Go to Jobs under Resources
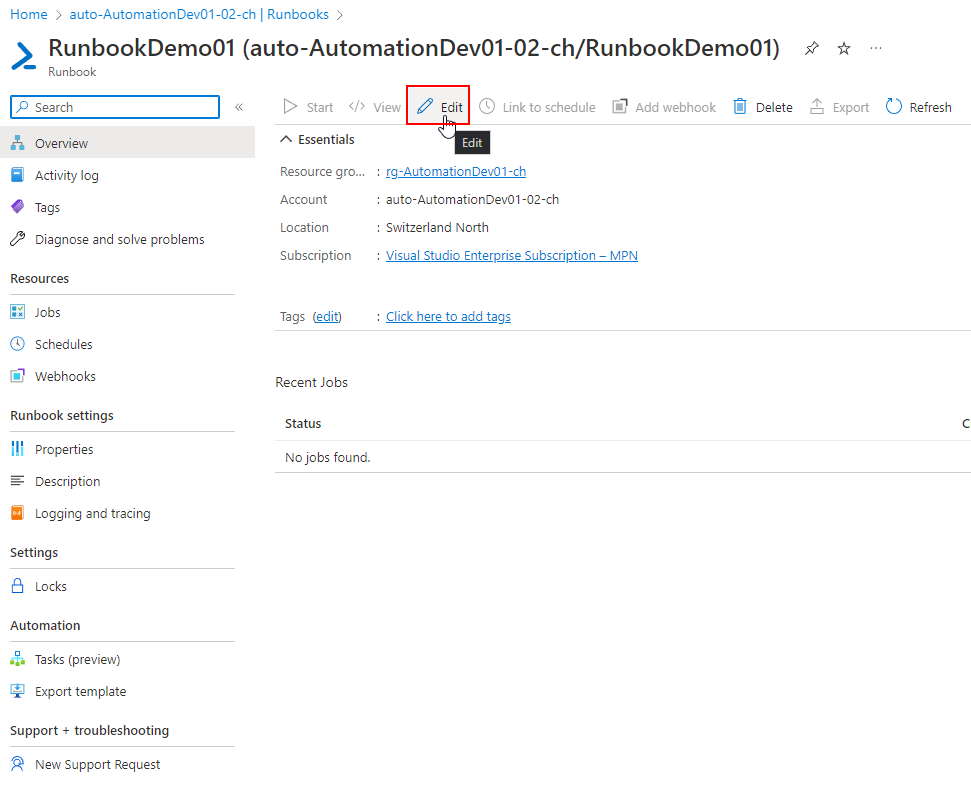This screenshot has height=797, width=971. [128, 311]
